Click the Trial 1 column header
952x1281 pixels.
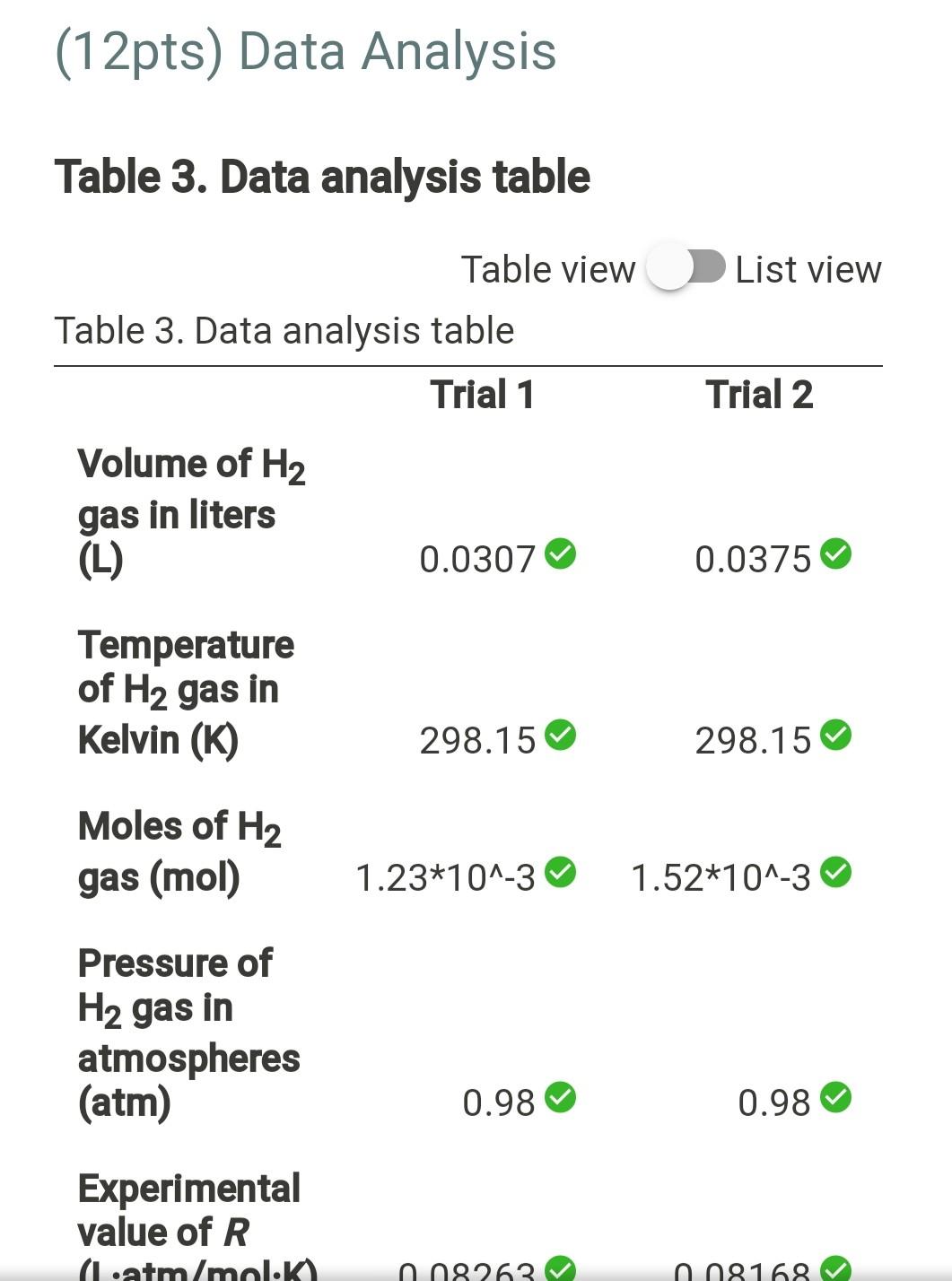[483, 393]
